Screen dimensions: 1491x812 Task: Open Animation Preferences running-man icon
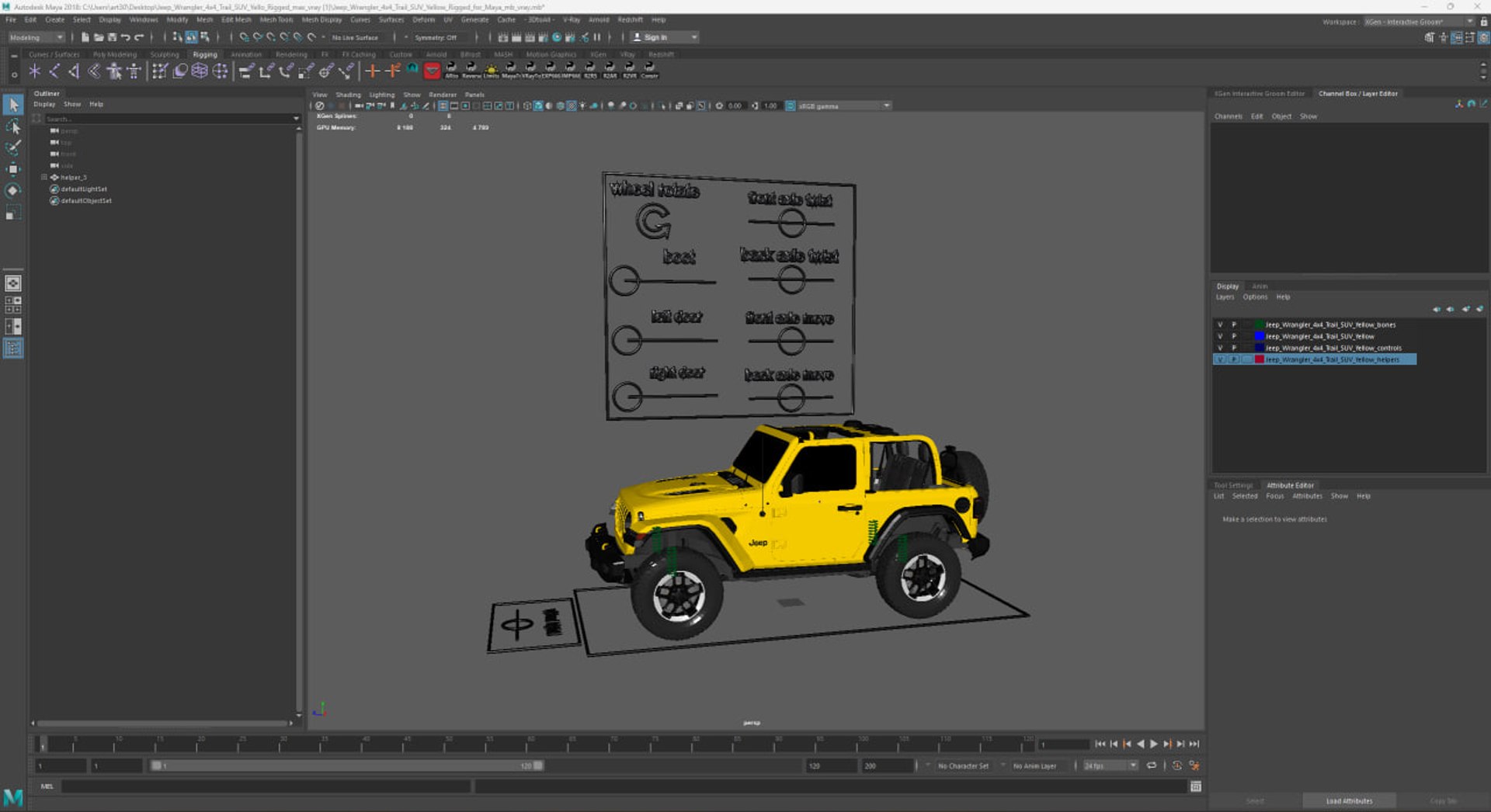point(1194,765)
